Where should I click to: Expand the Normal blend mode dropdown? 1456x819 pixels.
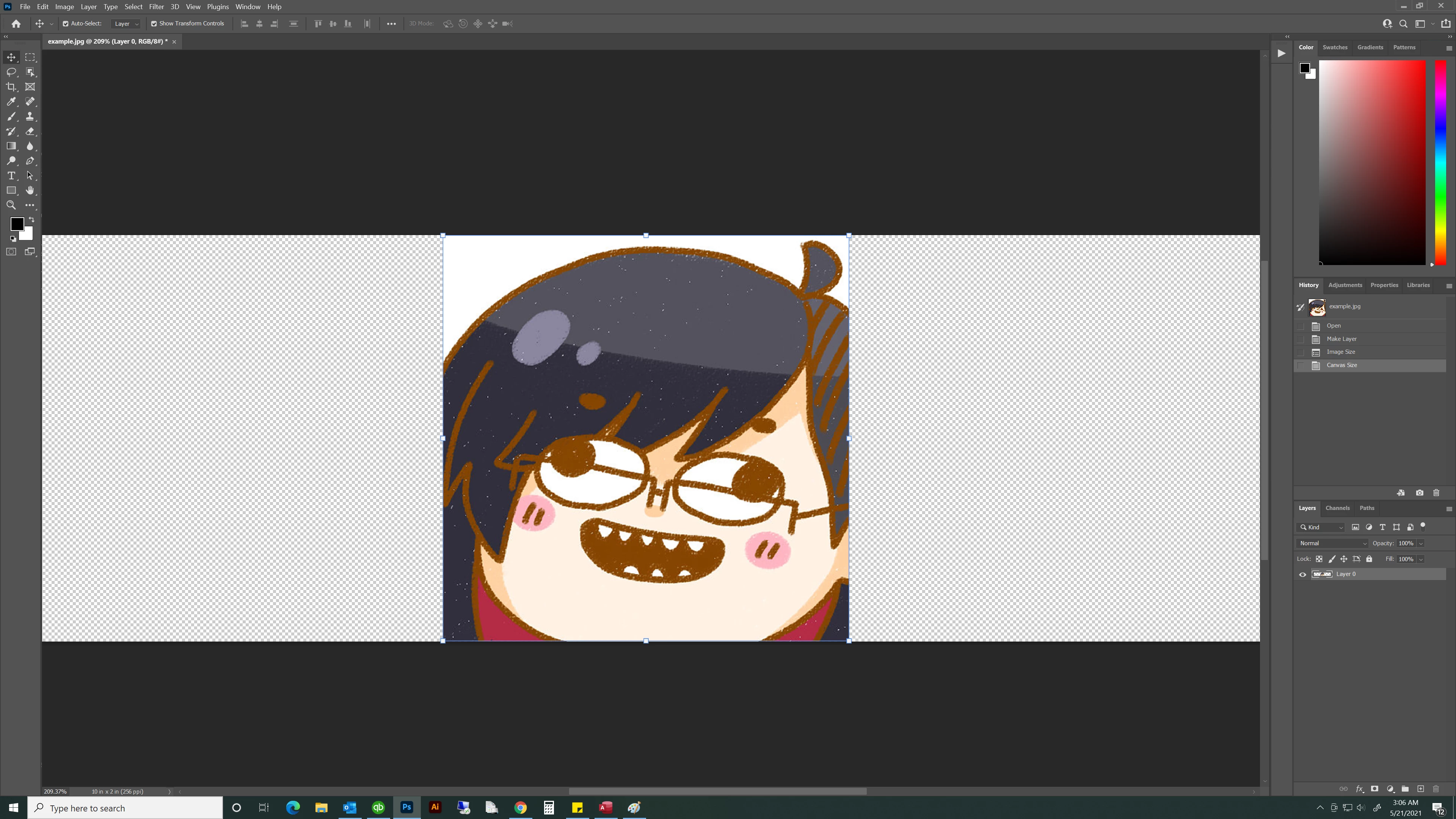point(1332,543)
